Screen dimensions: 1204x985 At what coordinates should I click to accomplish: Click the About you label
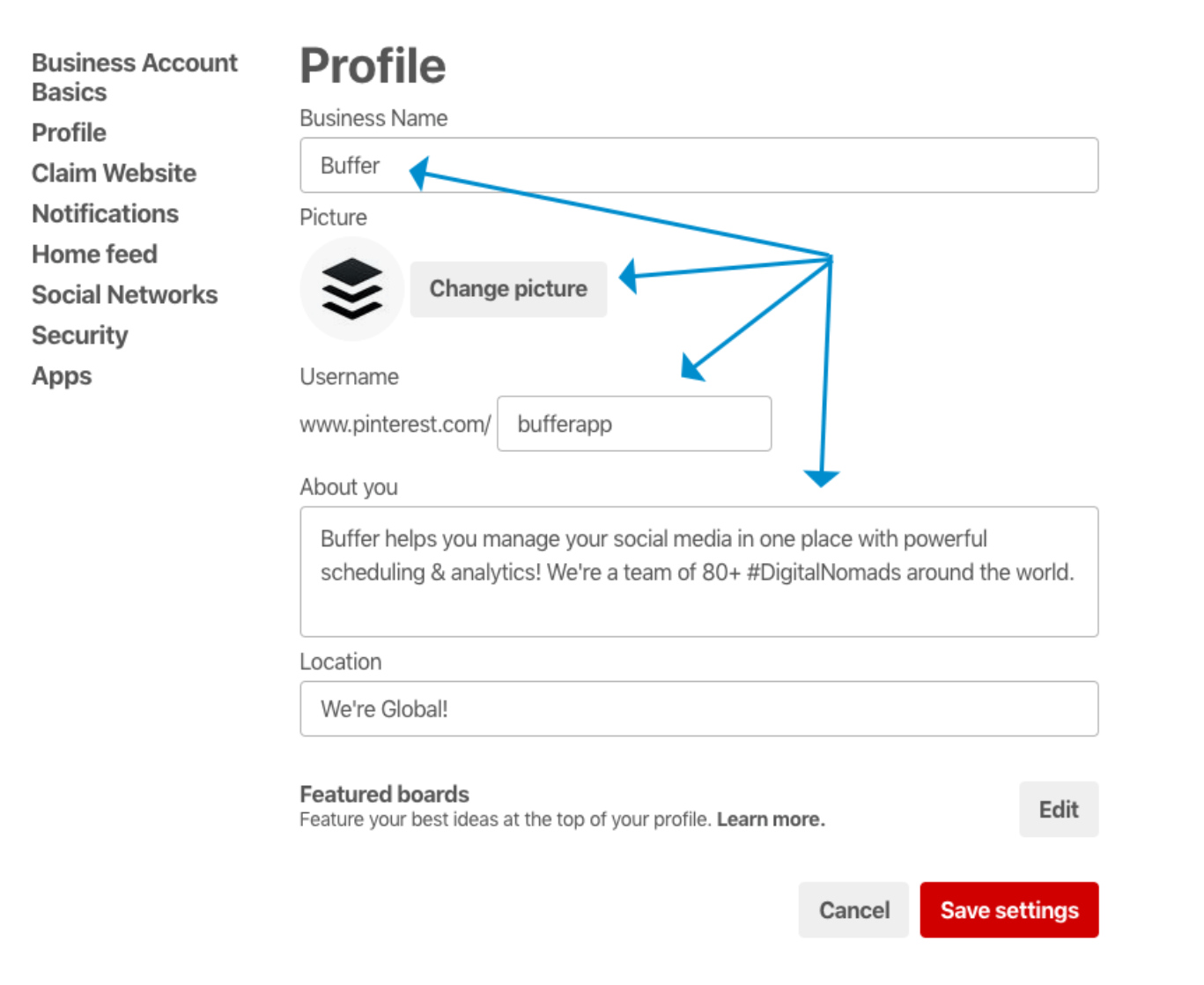point(349,487)
